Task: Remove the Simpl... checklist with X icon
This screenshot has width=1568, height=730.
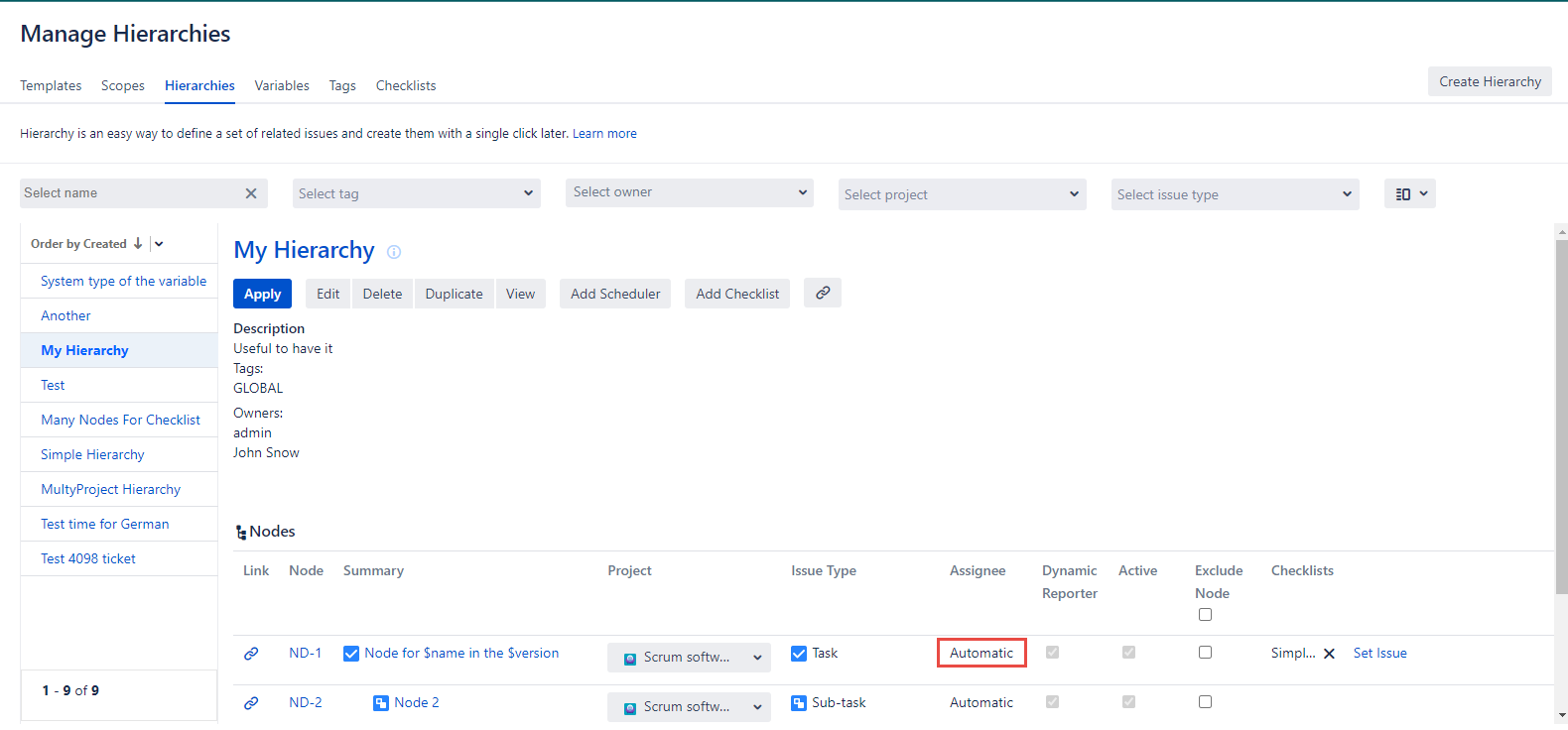Action: (x=1329, y=654)
